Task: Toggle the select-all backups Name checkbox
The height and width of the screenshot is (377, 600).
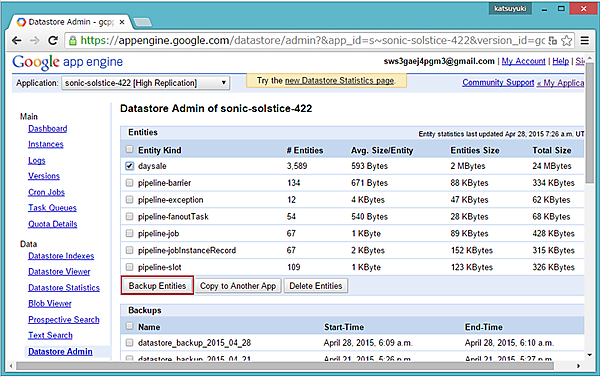Action: [129, 326]
